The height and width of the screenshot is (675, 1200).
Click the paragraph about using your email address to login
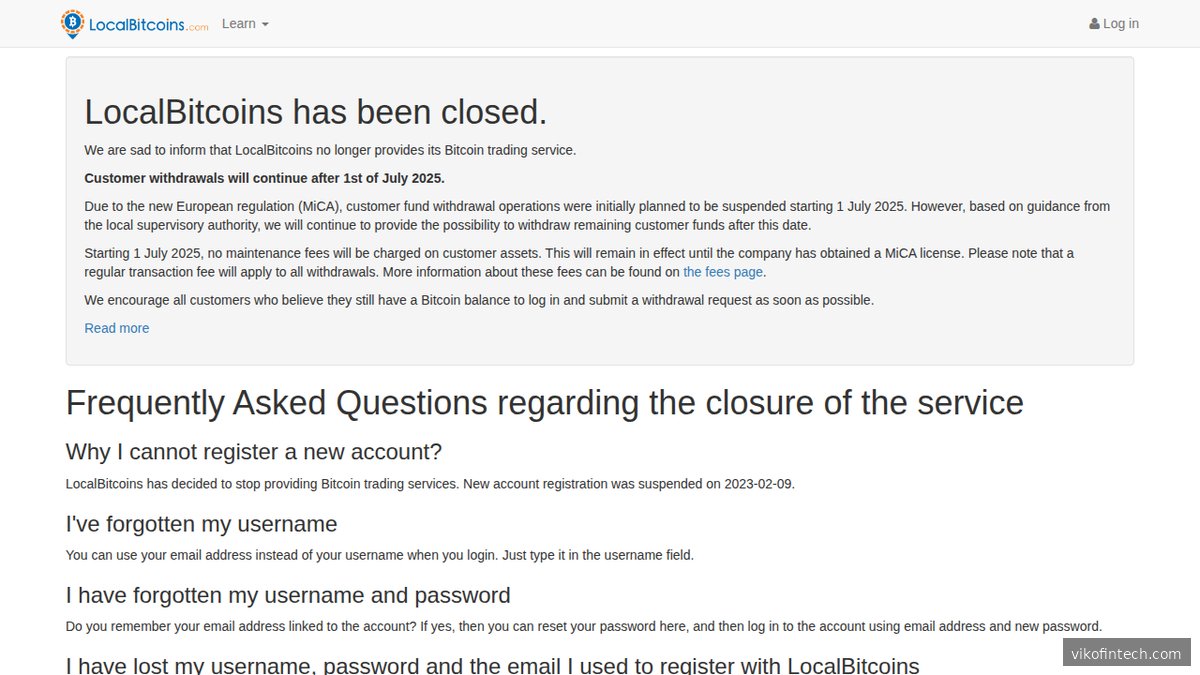click(379, 555)
